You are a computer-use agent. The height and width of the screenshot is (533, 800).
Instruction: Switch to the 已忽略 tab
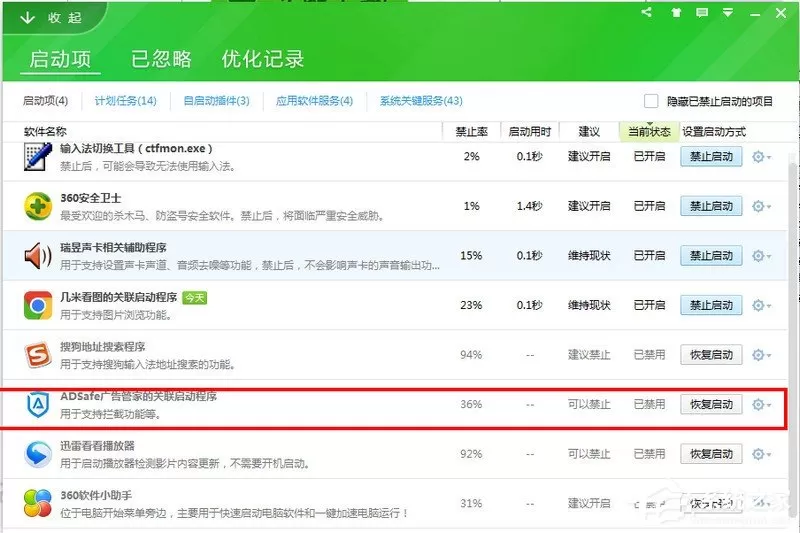tap(161, 59)
